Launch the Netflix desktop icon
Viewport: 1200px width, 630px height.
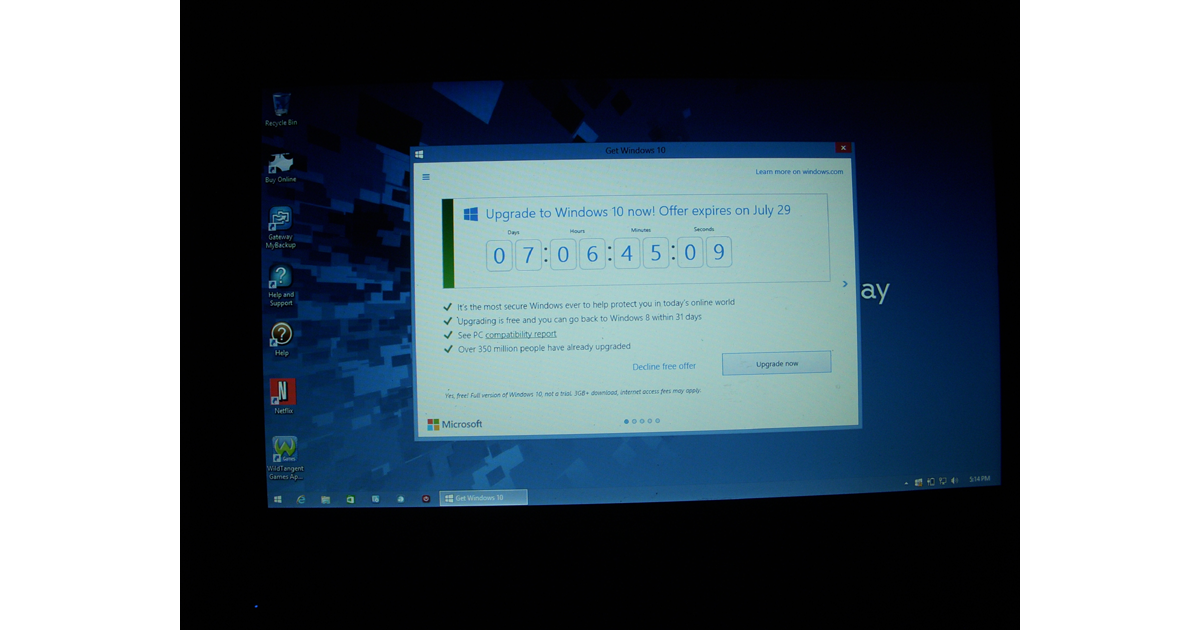(283, 392)
